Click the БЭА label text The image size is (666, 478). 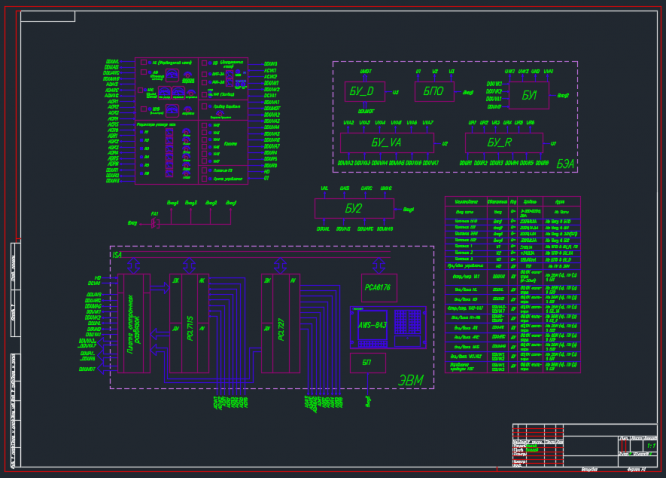565,161
